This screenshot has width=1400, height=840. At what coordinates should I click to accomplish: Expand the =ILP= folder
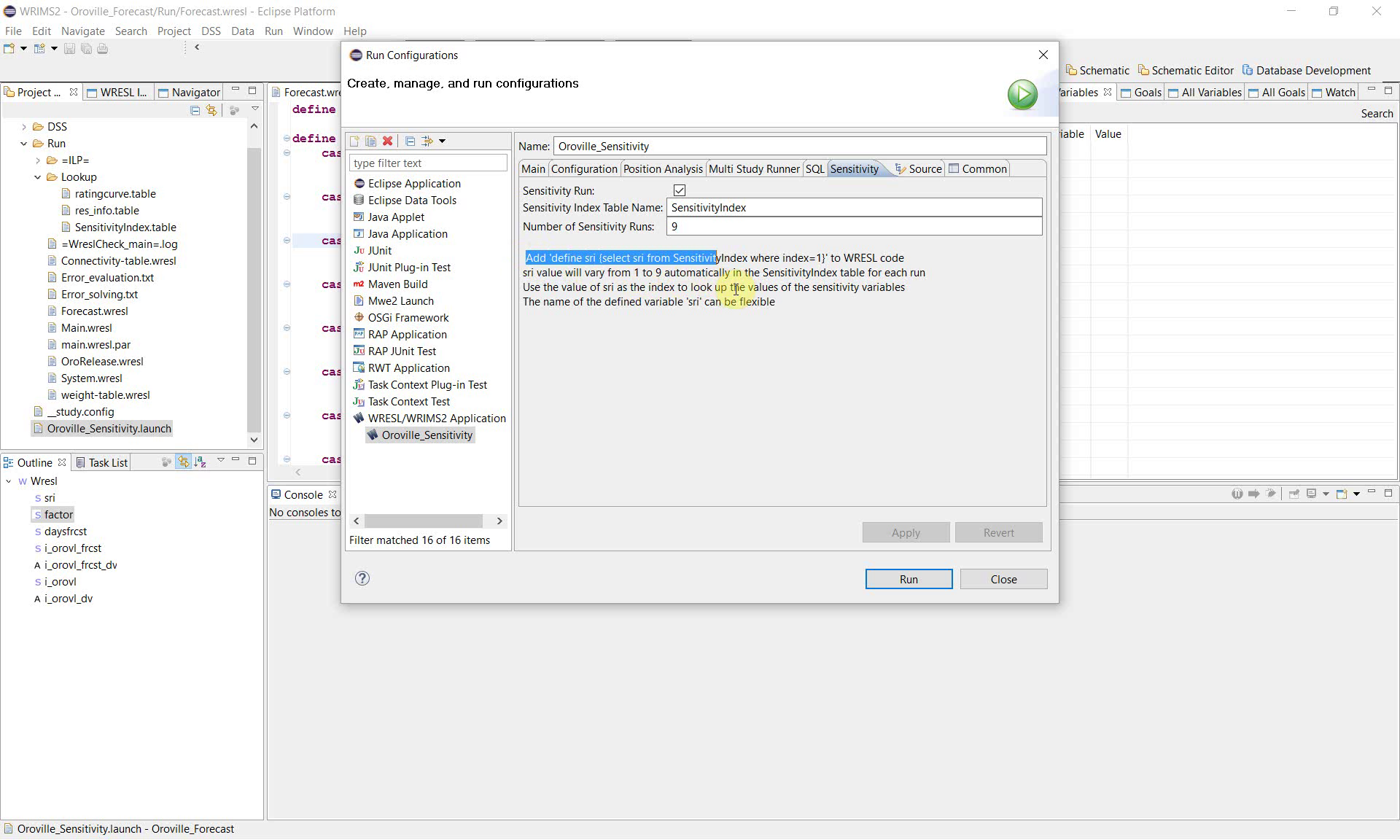point(38,160)
